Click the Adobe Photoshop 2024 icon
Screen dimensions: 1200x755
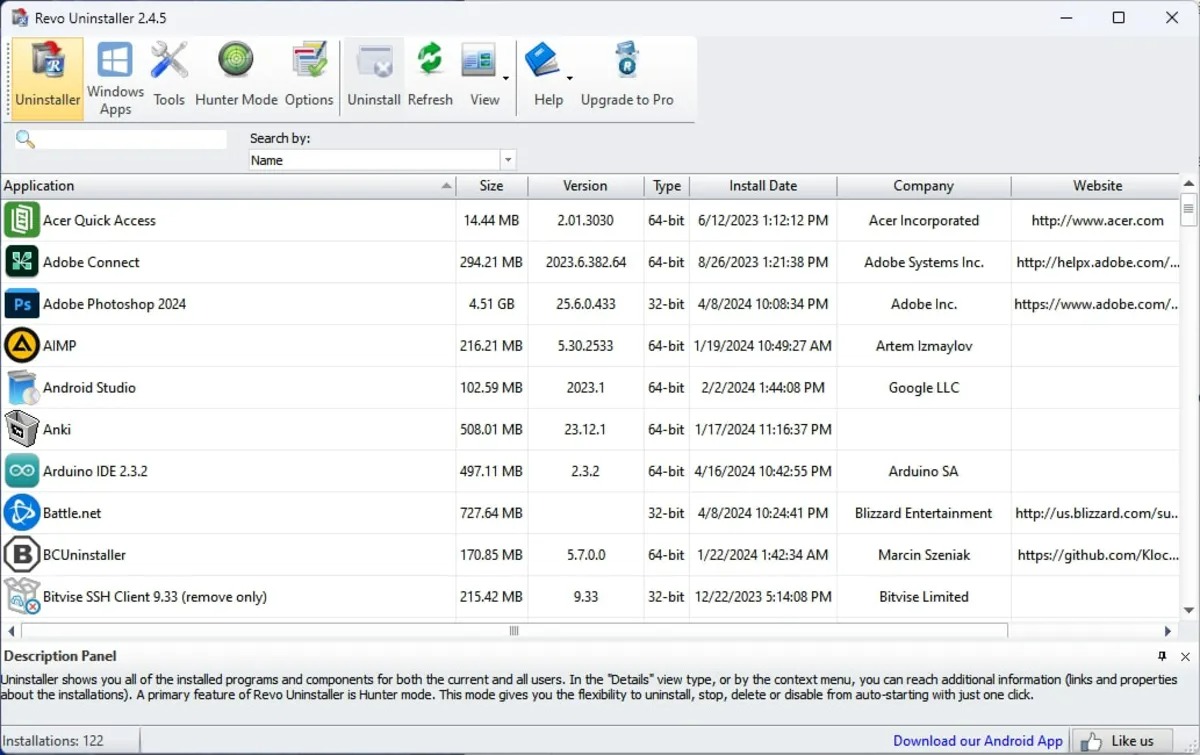click(21, 304)
